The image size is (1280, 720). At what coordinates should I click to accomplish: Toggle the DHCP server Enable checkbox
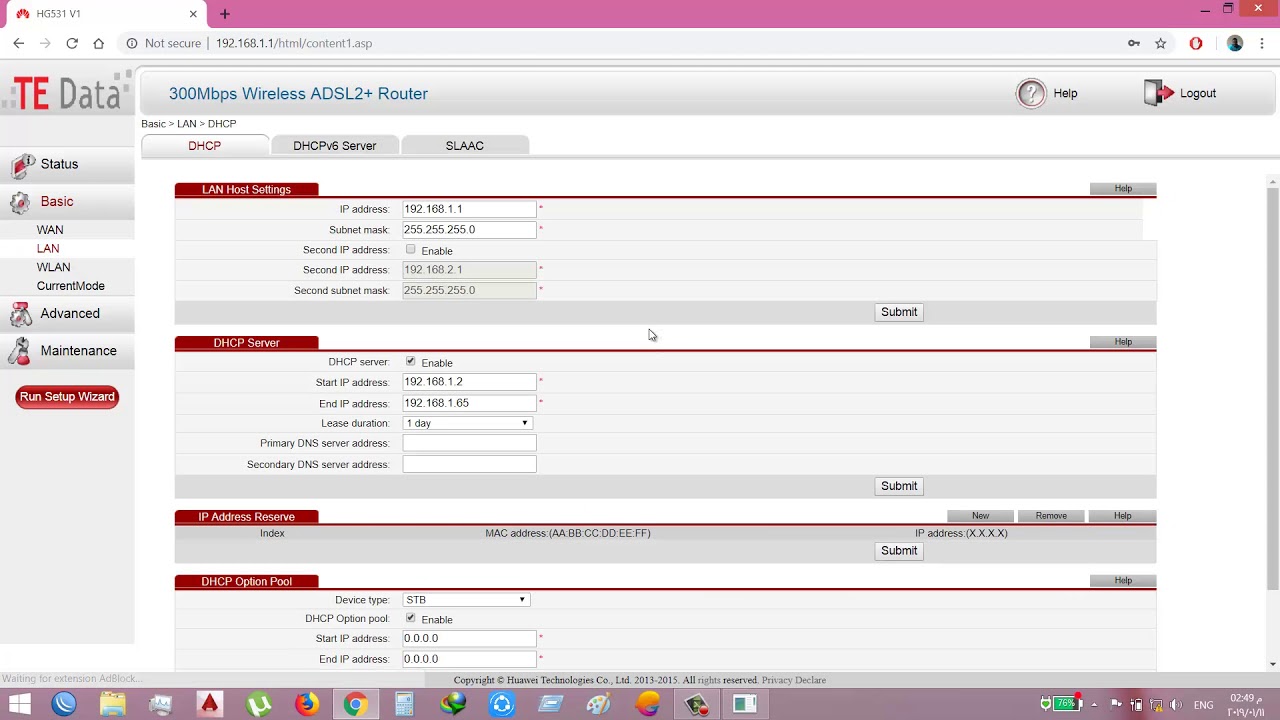[x=411, y=362]
